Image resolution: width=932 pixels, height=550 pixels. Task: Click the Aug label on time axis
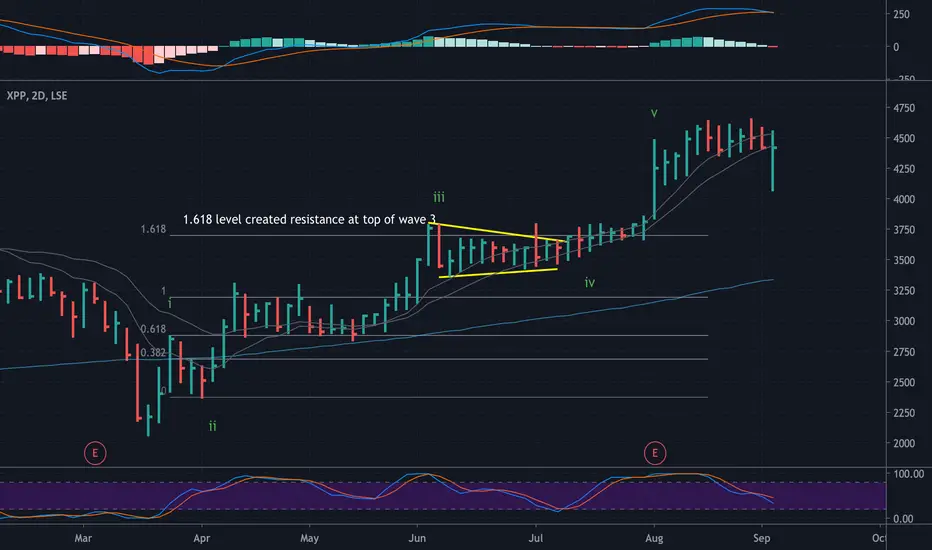654,538
